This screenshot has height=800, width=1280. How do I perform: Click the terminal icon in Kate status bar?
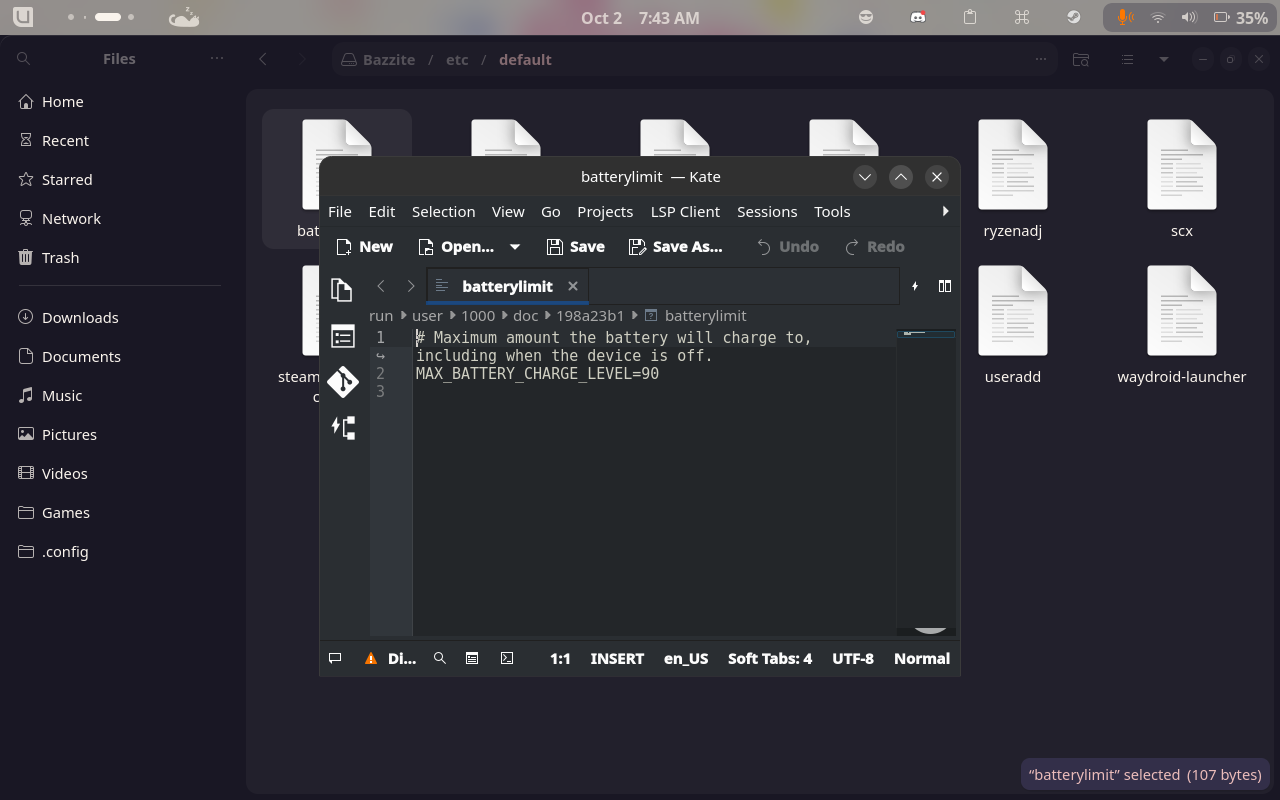point(507,658)
